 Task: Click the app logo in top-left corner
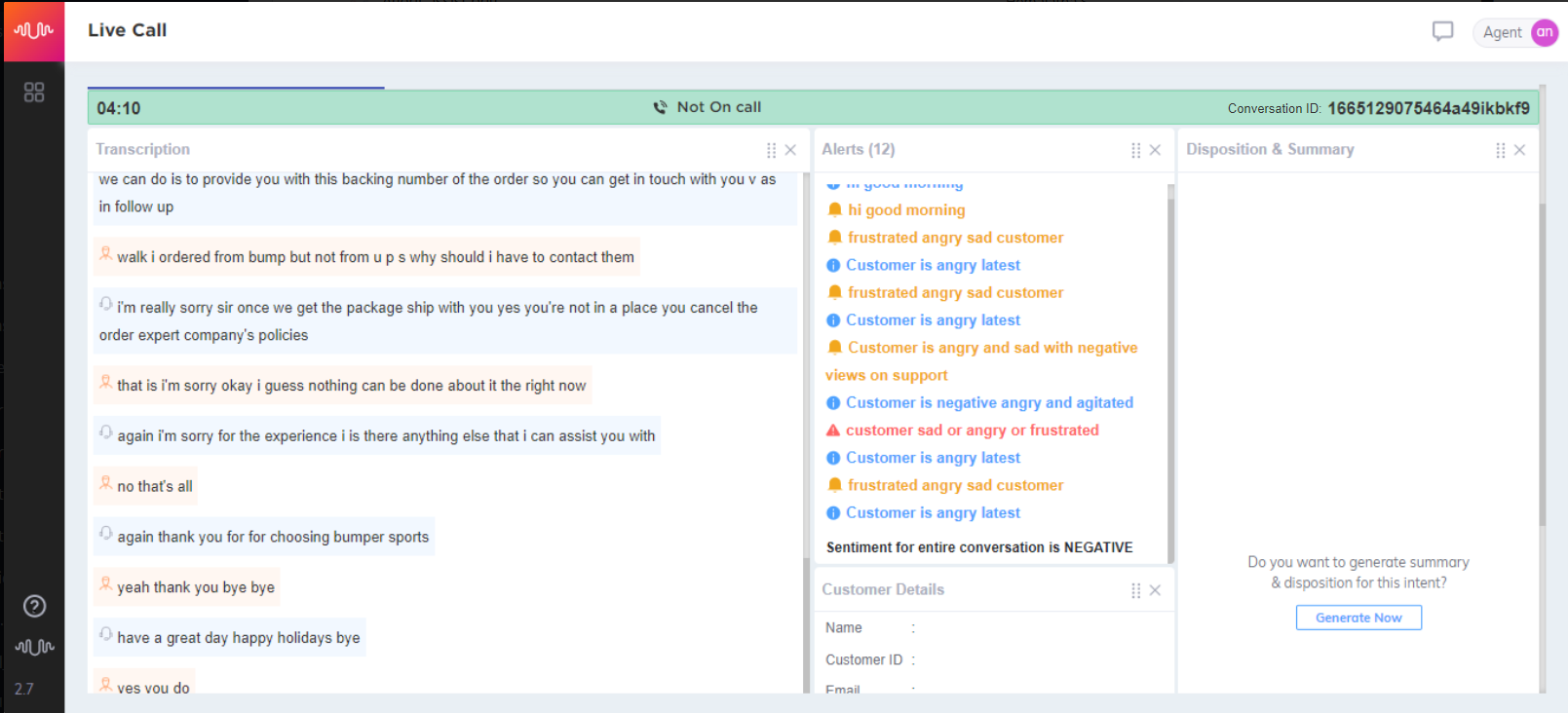(34, 31)
